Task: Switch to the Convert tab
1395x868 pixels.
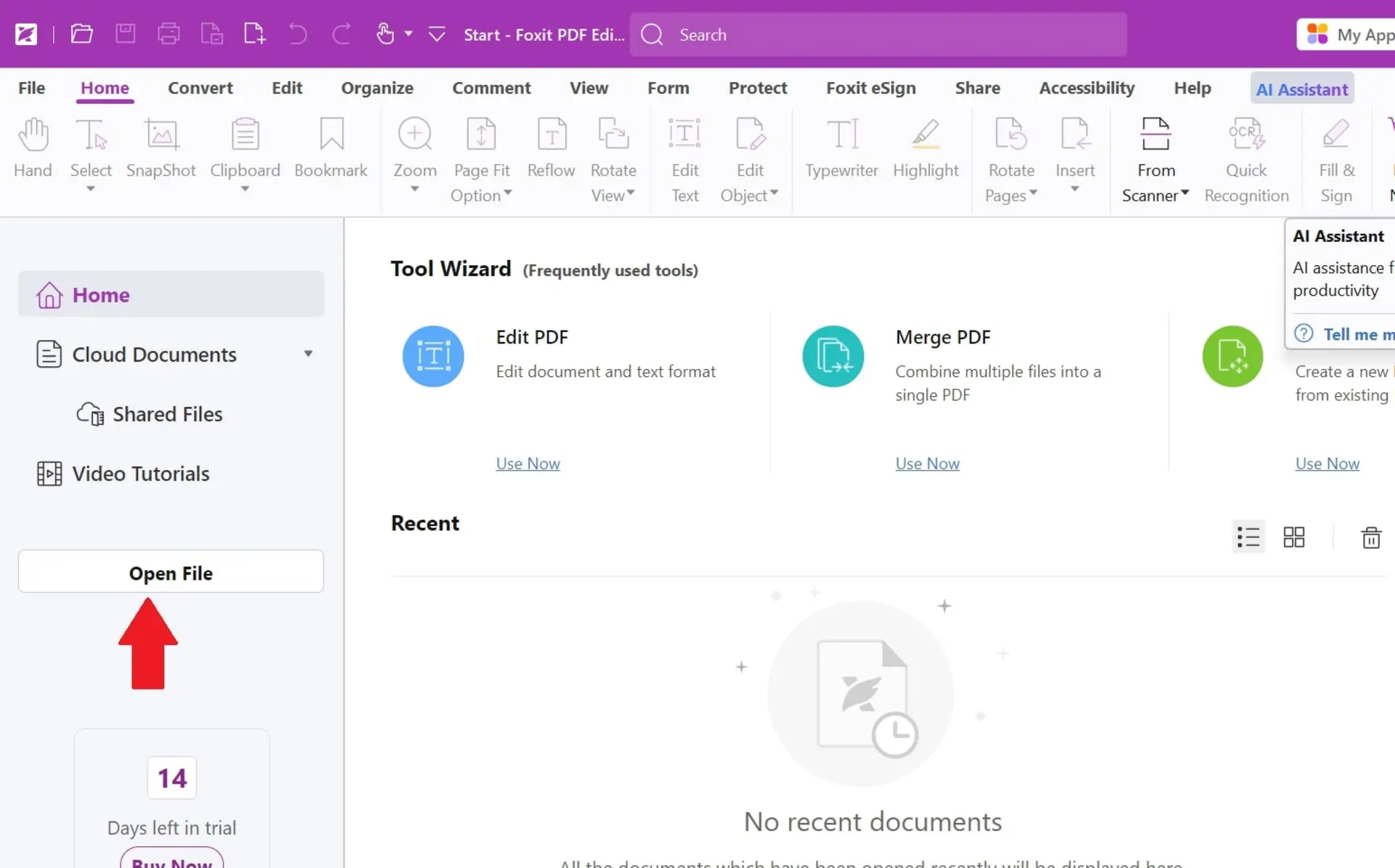Action: [200, 88]
